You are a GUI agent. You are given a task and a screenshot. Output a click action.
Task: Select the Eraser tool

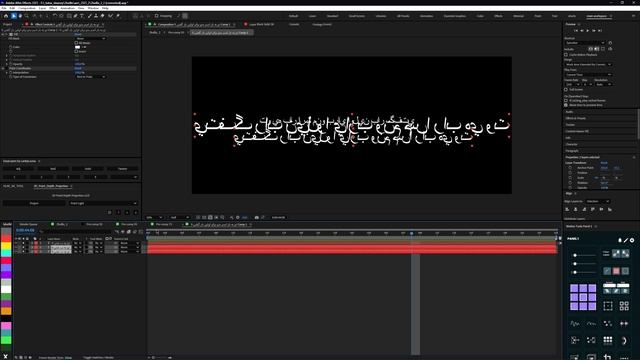102,16
